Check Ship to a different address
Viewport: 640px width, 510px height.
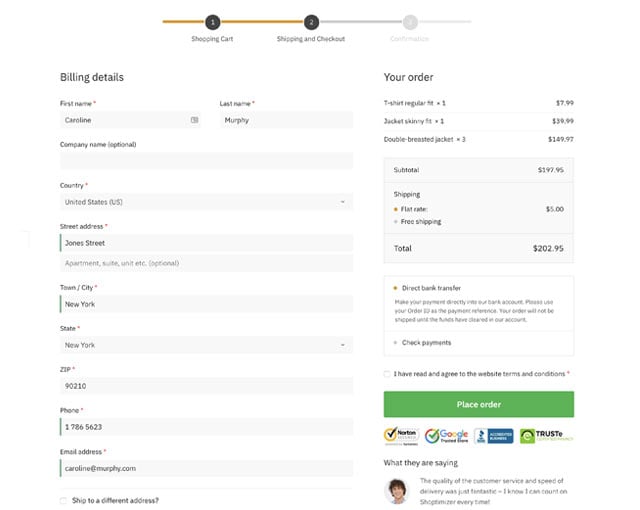63,501
